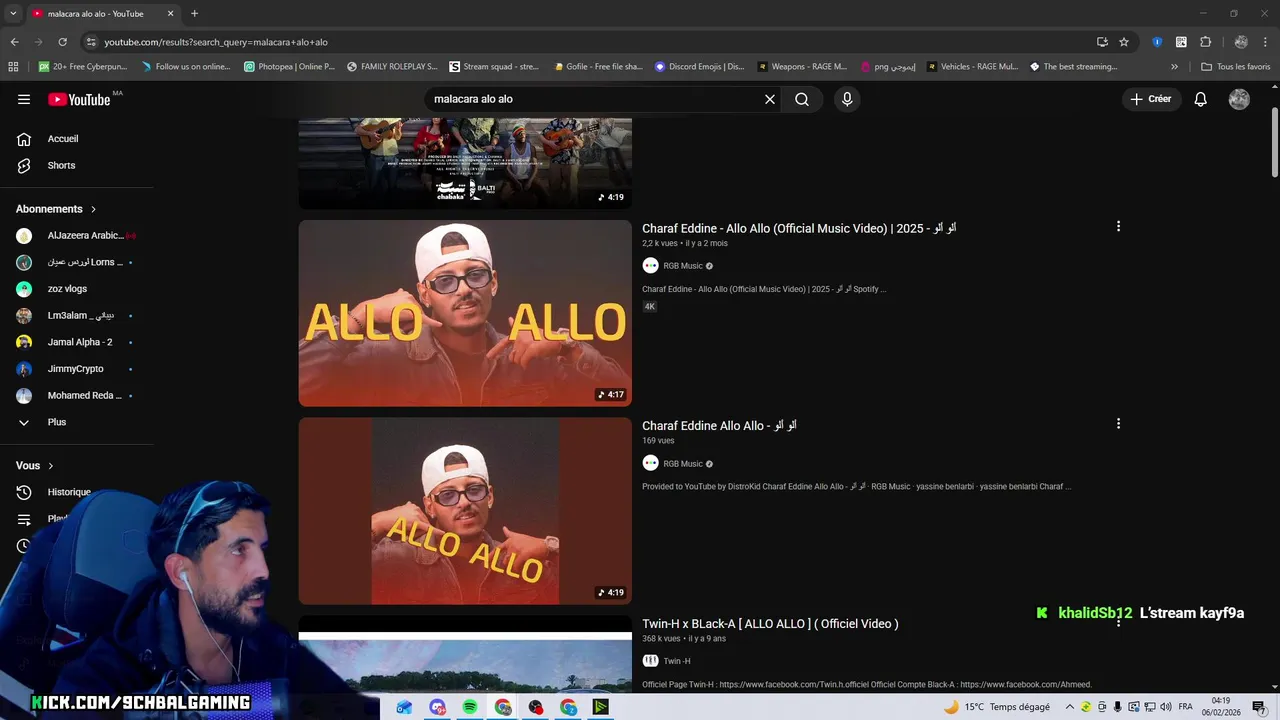Go back in the browser

(14, 42)
